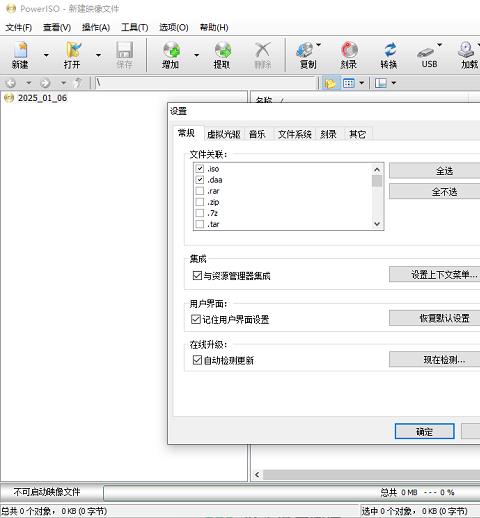Click the 不可启动映像文件 status label

[x=47, y=492]
